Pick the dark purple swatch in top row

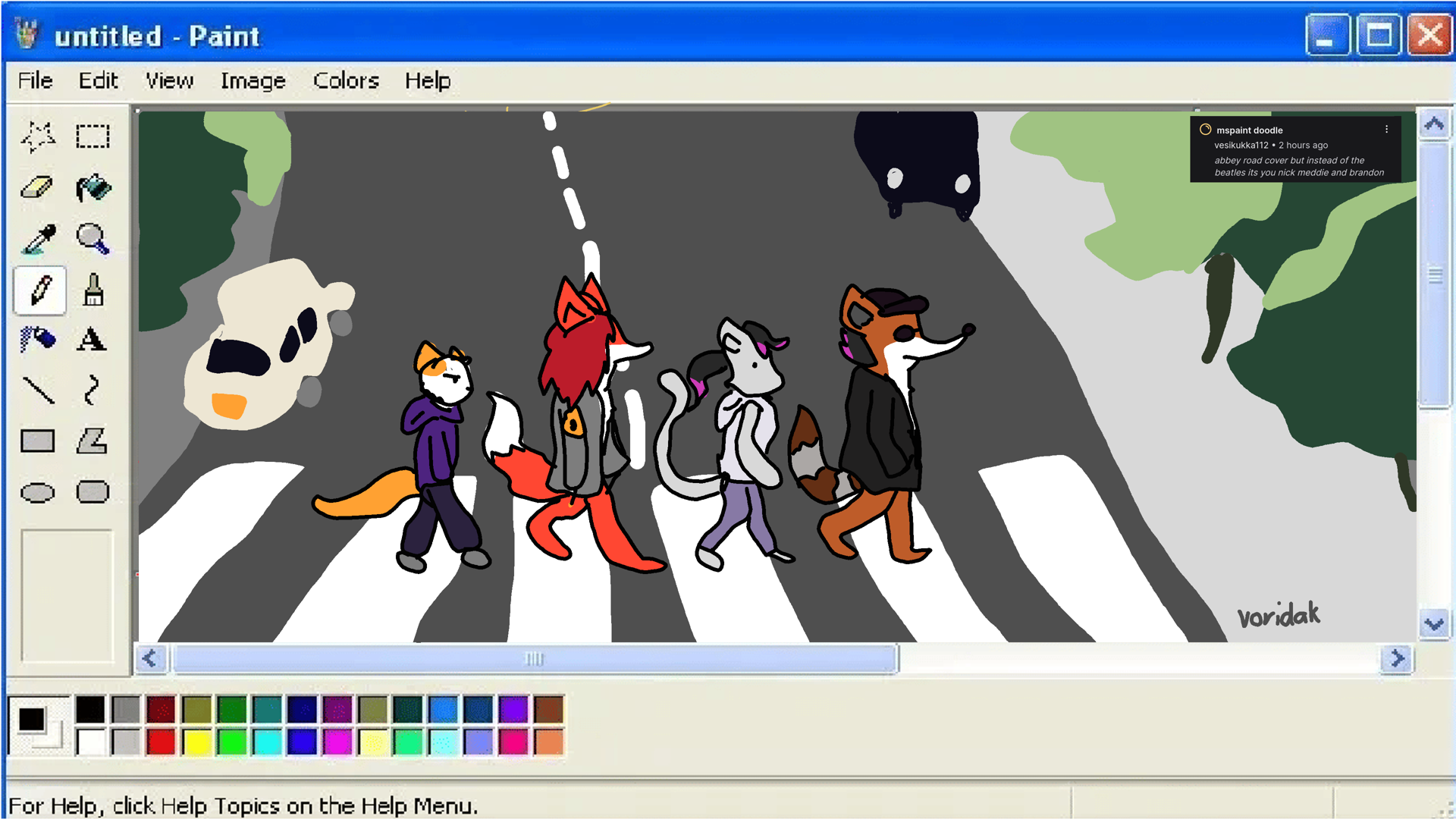point(337,710)
